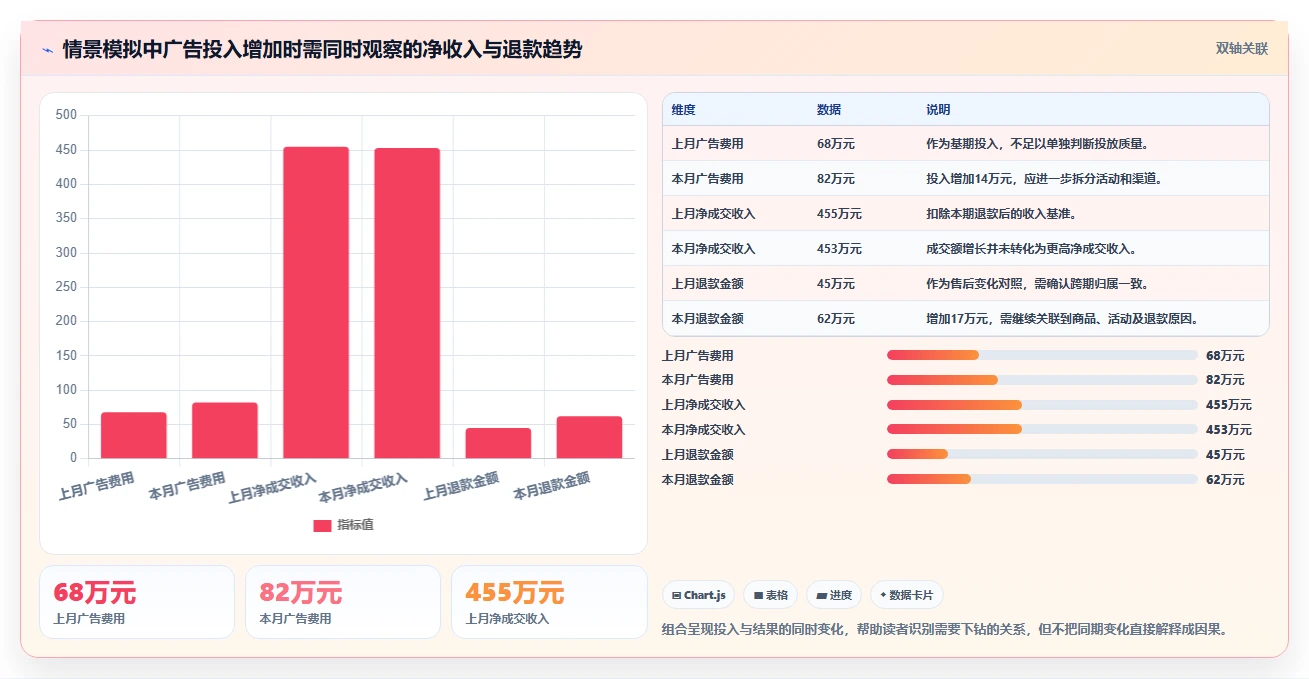Click note 作为基期投入，不足以单独判断投放质量。

(1039, 144)
